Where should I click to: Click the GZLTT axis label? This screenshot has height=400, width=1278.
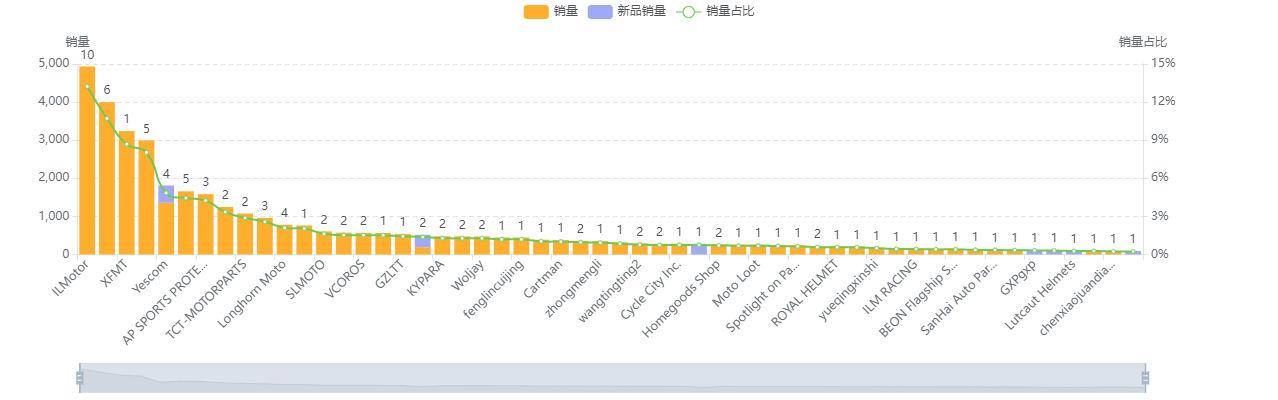pos(390,277)
